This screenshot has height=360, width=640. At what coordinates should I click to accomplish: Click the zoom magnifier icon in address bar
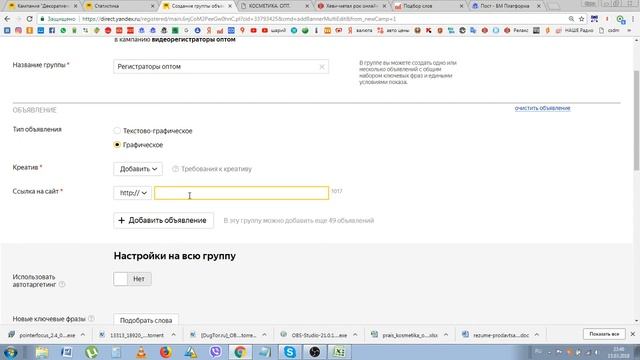pyautogui.click(x=571, y=19)
